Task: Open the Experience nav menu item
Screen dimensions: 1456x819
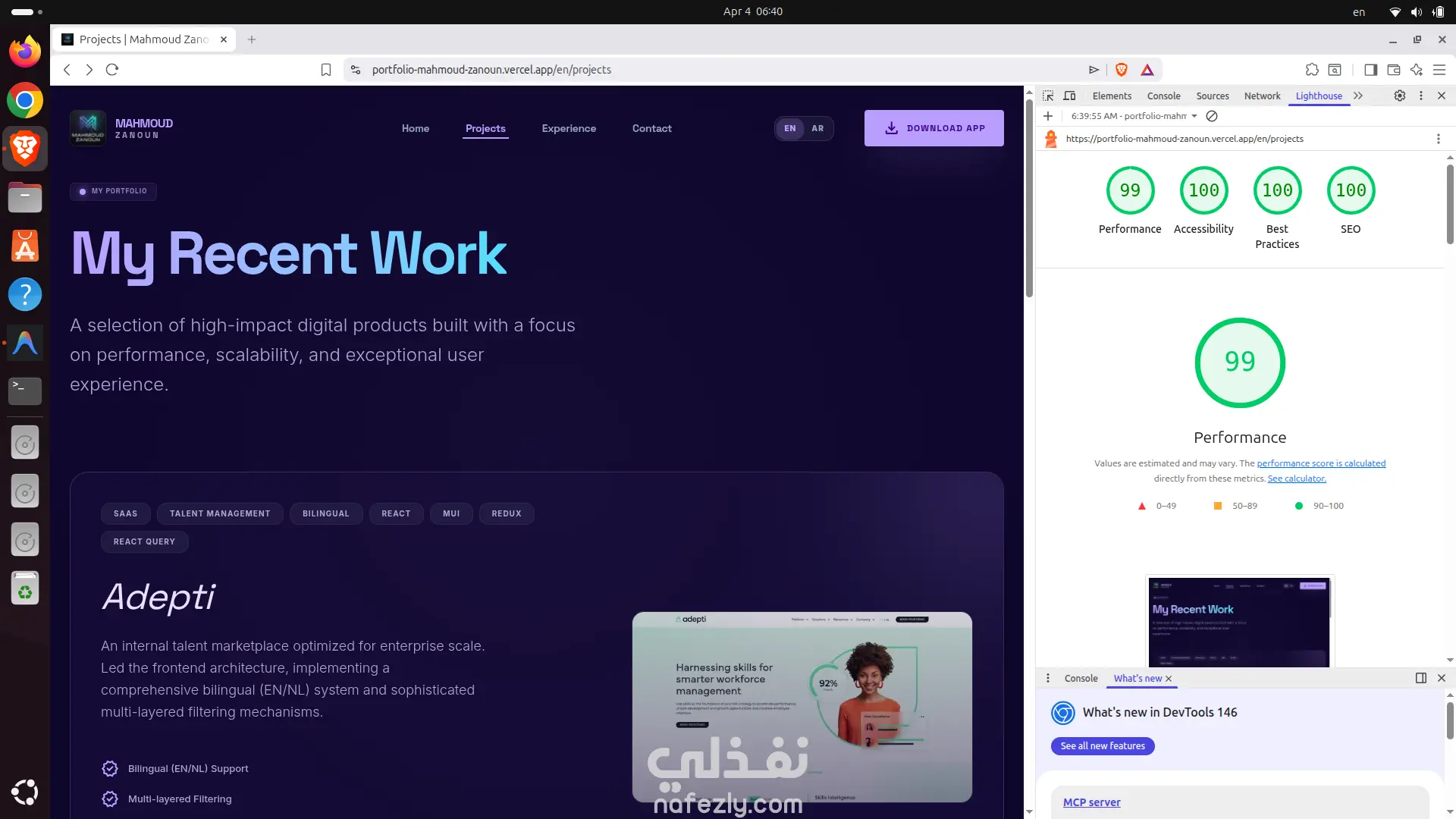Action: point(569,128)
